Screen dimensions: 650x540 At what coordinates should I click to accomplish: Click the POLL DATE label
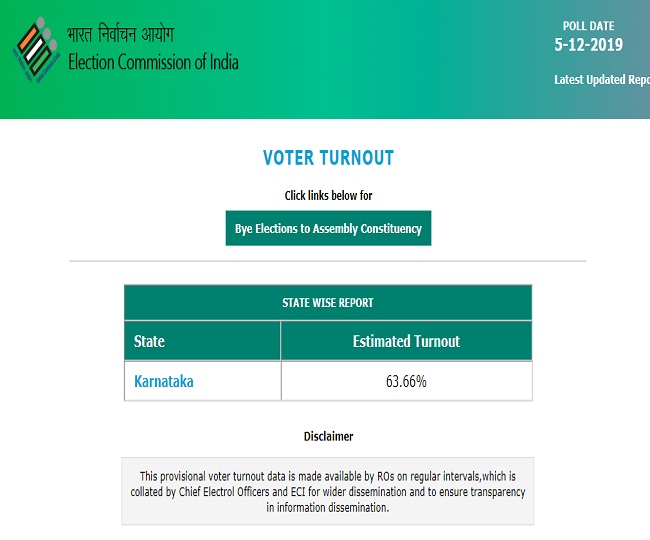coord(588,26)
